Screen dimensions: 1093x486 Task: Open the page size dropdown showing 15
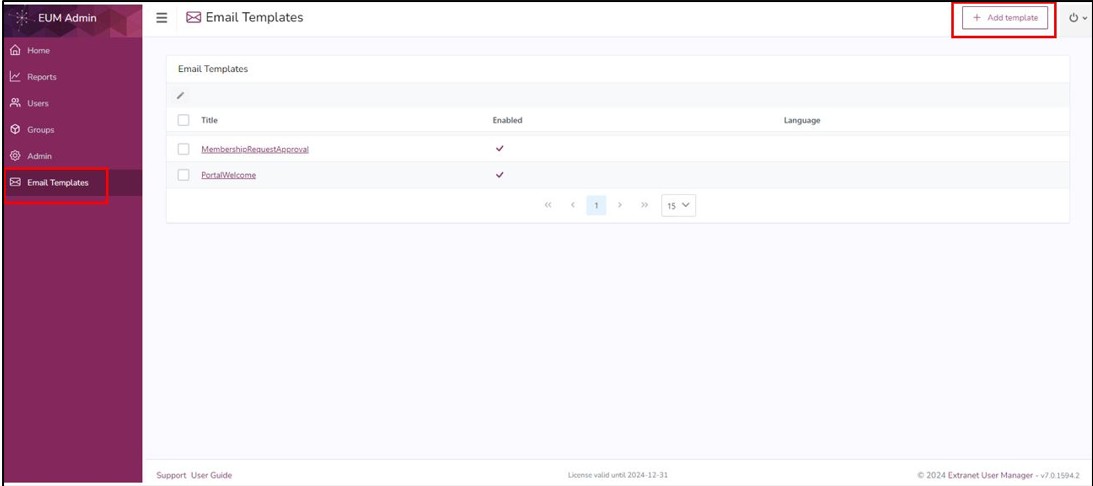pyautogui.click(x=678, y=206)
